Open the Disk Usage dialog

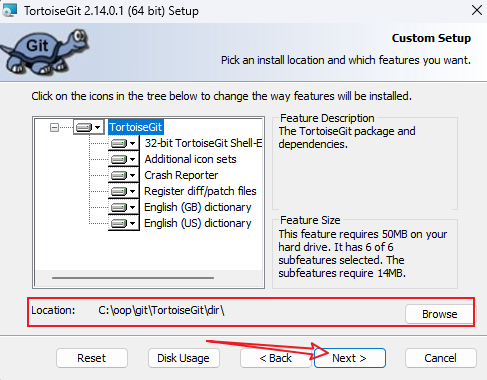[x=183, y=358]
